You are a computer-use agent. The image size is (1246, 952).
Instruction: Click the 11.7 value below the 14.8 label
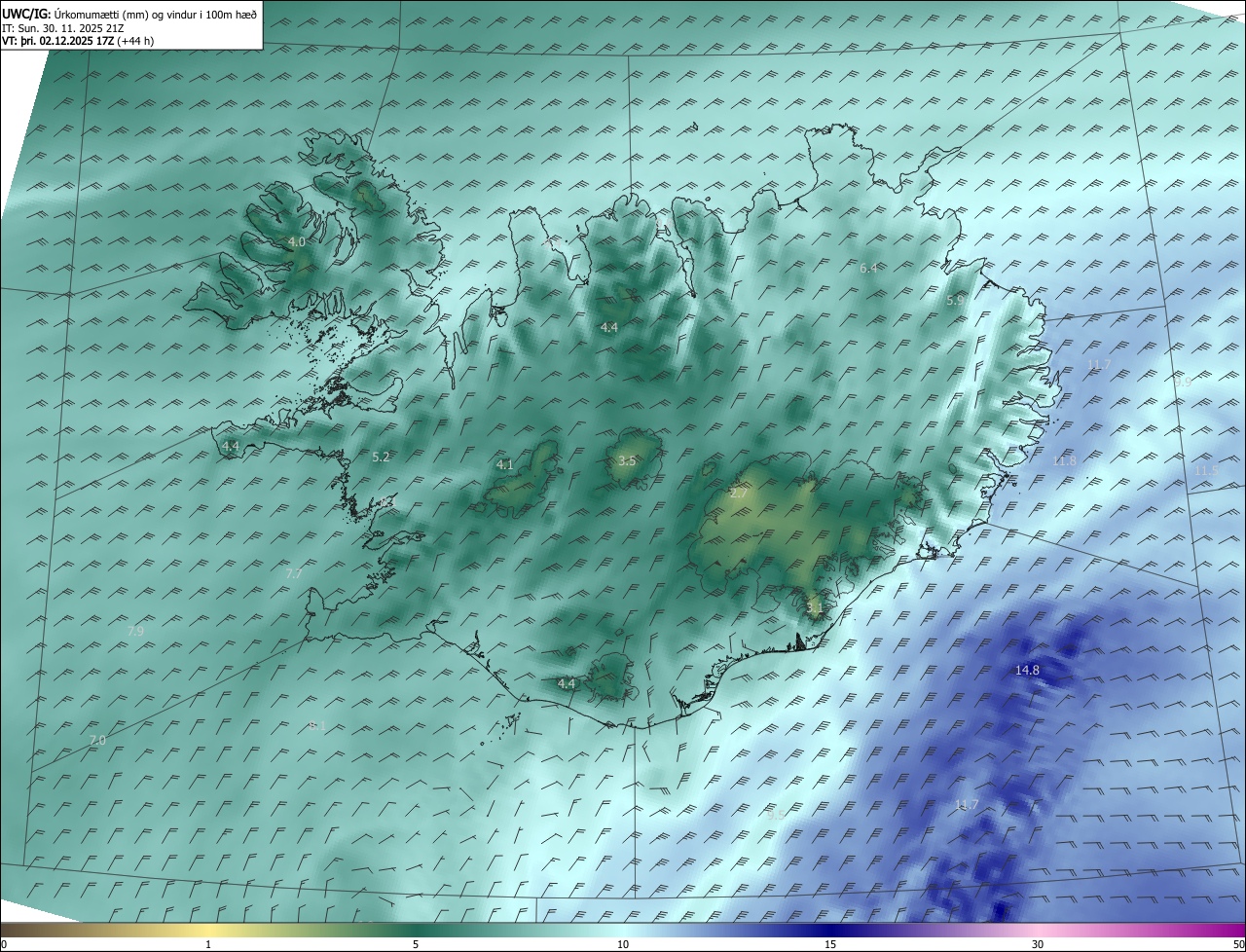click(967, 804)
